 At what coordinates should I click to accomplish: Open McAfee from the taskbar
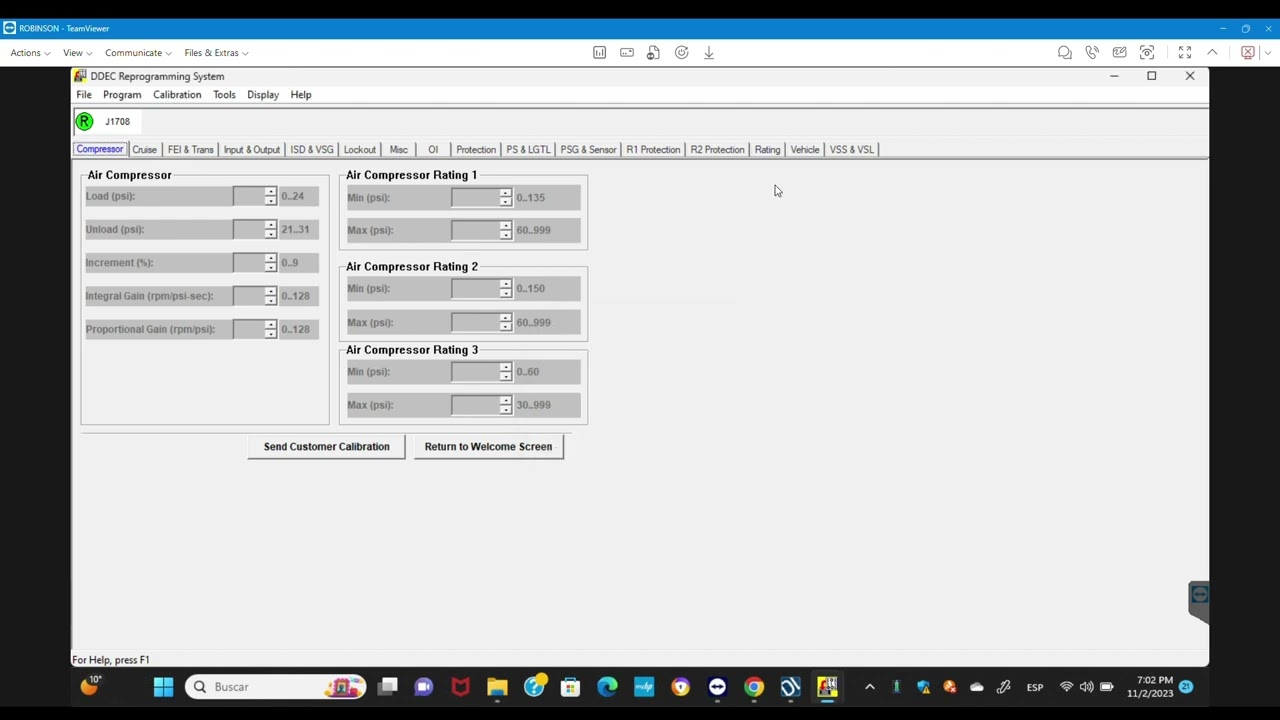point(460,687)
